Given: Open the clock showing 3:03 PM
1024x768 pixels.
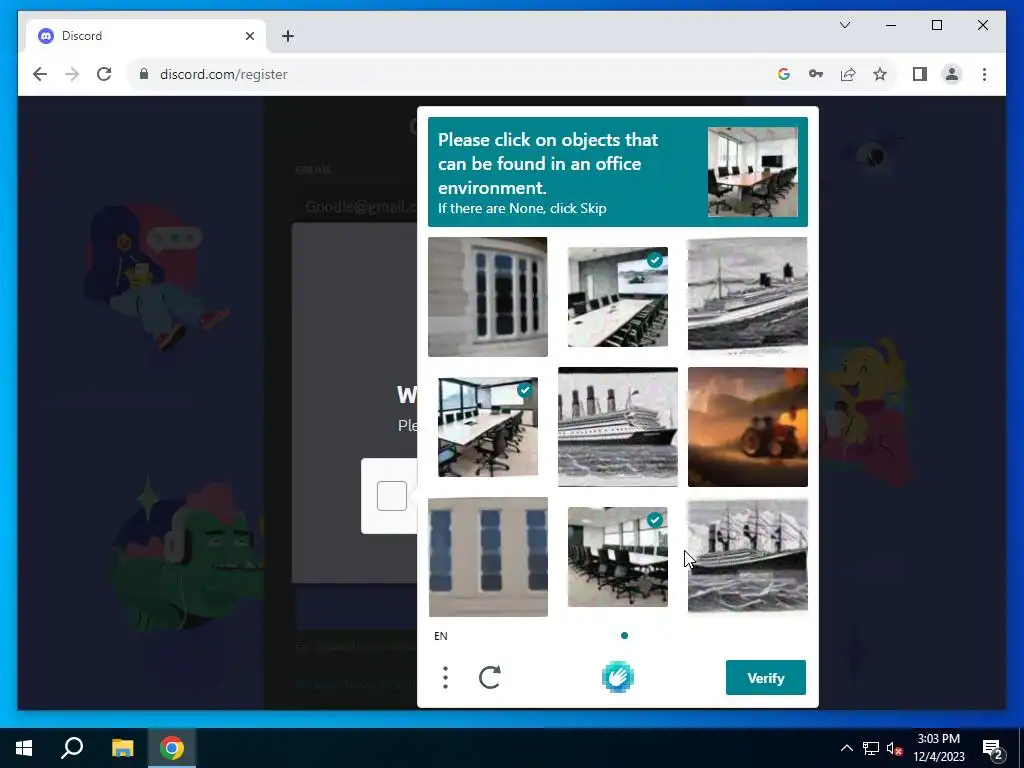Looking at the screenshot, I should [938, 748].
